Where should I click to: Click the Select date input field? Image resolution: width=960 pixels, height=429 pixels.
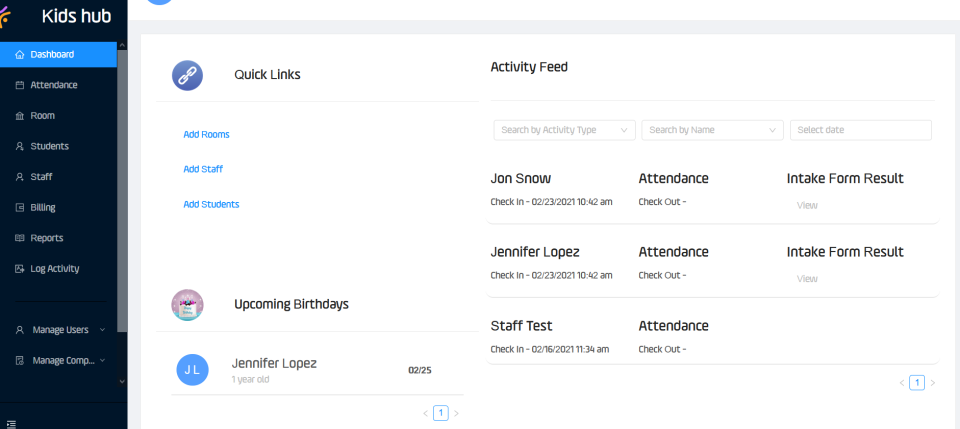click(x=860, y=130)
